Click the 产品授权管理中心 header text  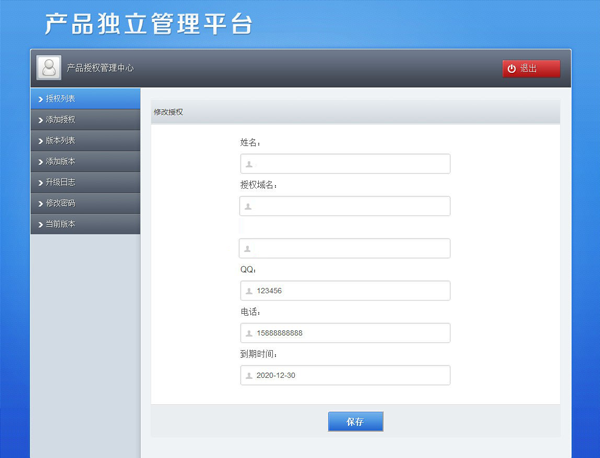tap(100, 68)
